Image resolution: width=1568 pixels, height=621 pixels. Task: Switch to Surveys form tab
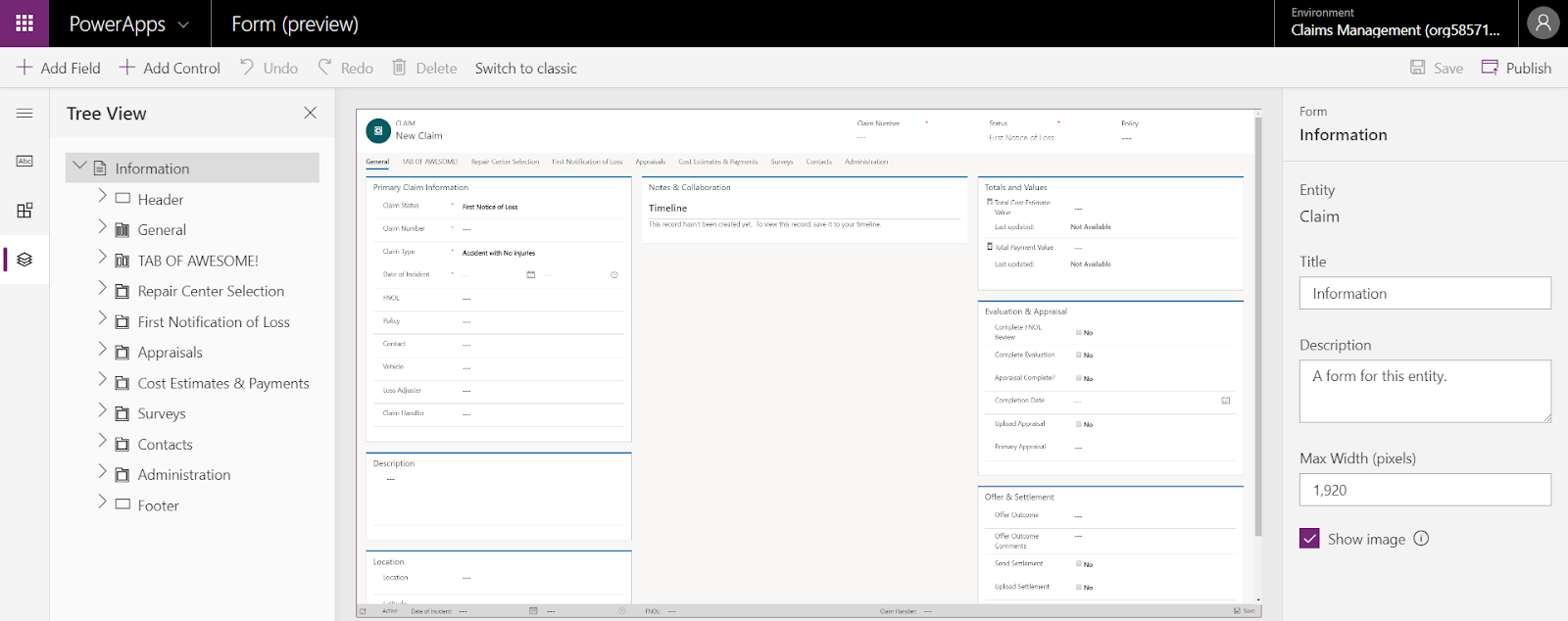tap(782, 162)
